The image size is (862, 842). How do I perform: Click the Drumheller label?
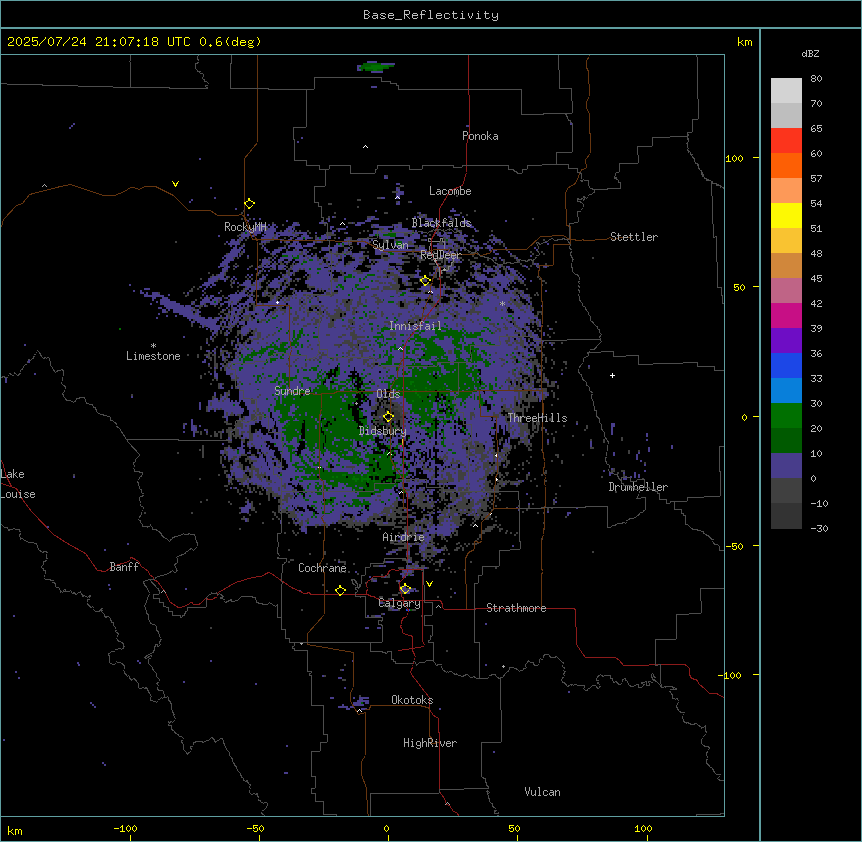click(x=638, y=487)
